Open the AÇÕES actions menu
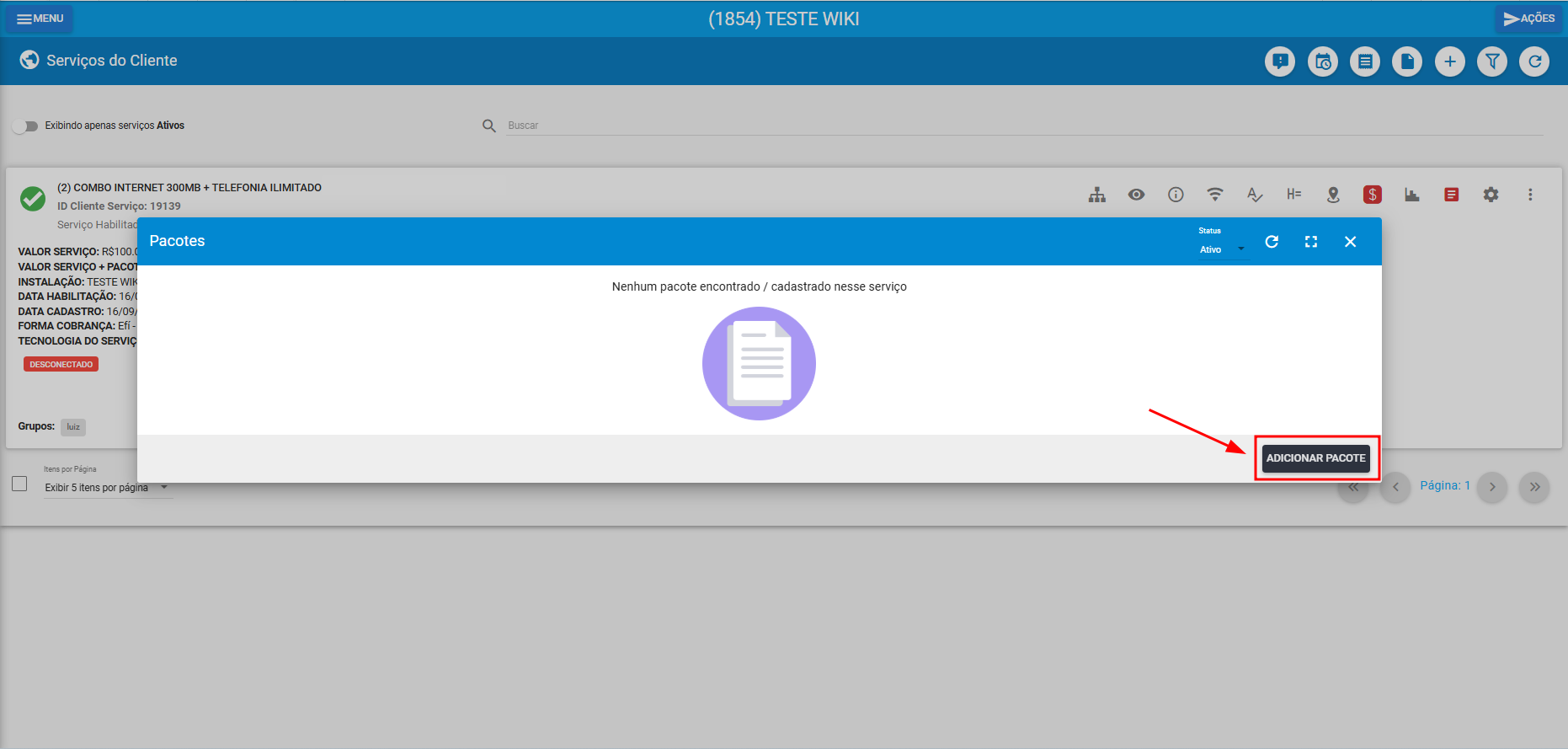Screen dimensions: 1568x749 1528,19
